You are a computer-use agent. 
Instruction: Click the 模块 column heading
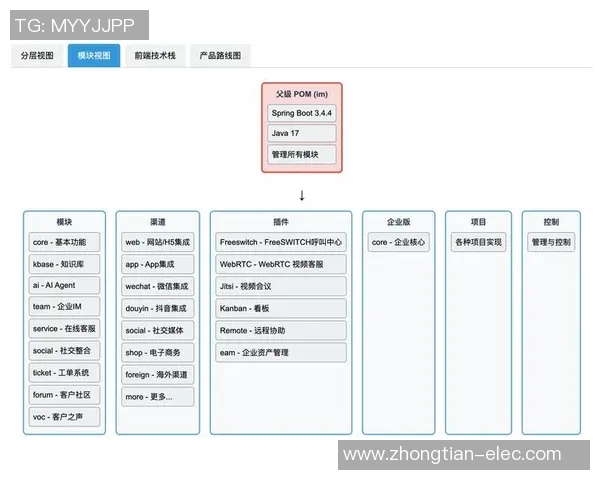coord(64,222)
